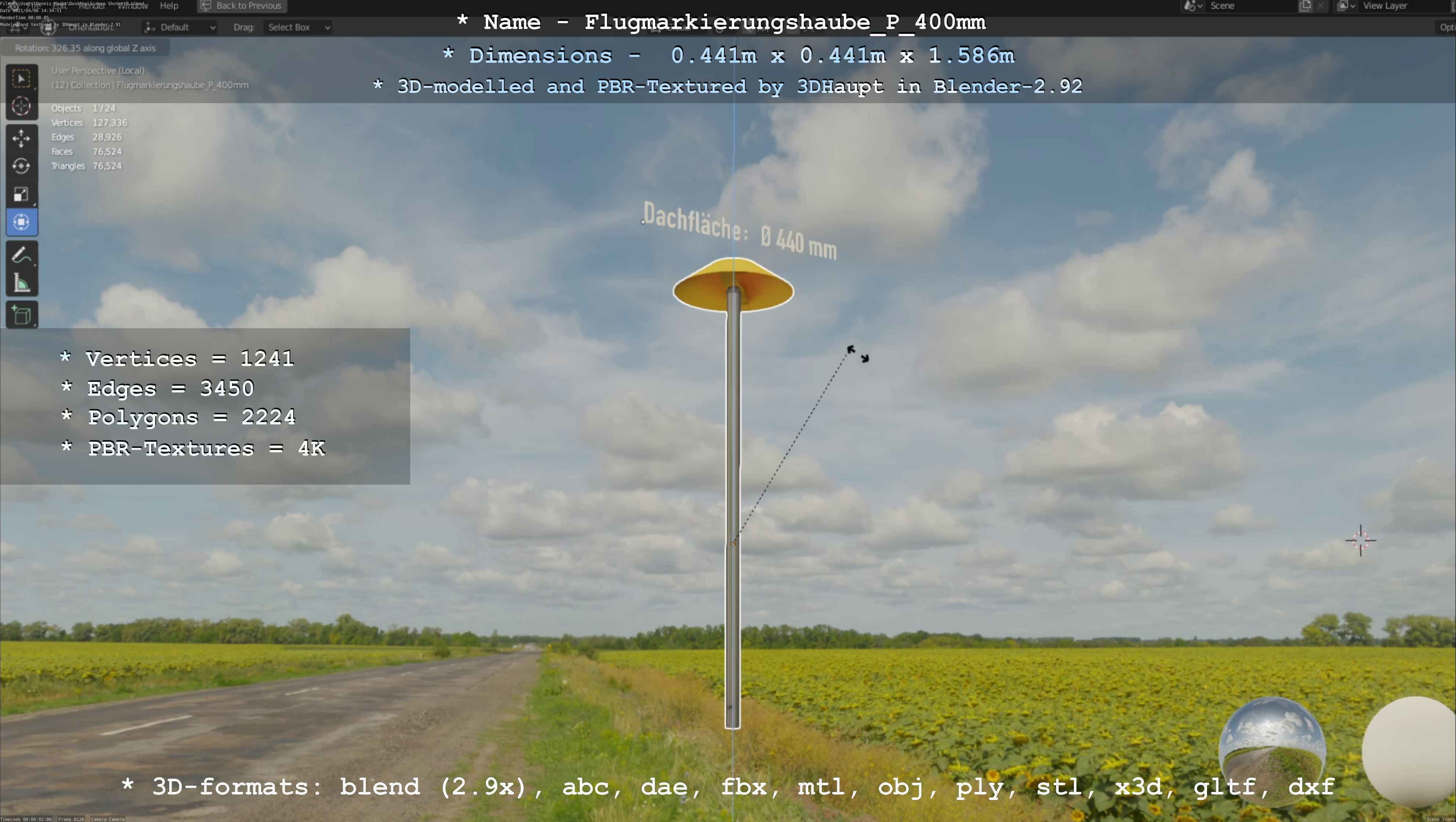Click the new scene copy icon
The height and width of the screenshot is (822, 1456).
[x=1305, y=6]
